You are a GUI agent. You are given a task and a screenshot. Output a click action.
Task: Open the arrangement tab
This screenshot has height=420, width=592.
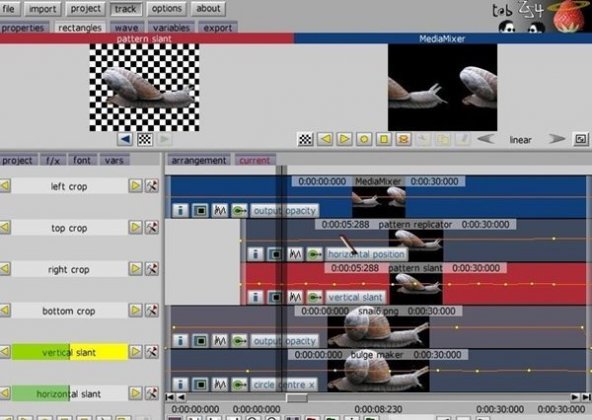click(x=199, y=160)
